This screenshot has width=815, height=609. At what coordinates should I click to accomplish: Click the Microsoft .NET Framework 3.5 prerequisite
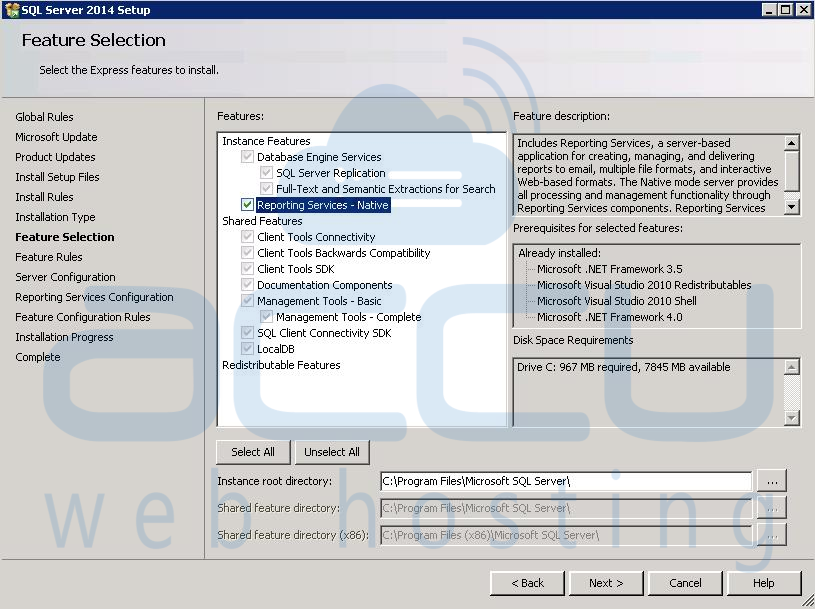610,269
